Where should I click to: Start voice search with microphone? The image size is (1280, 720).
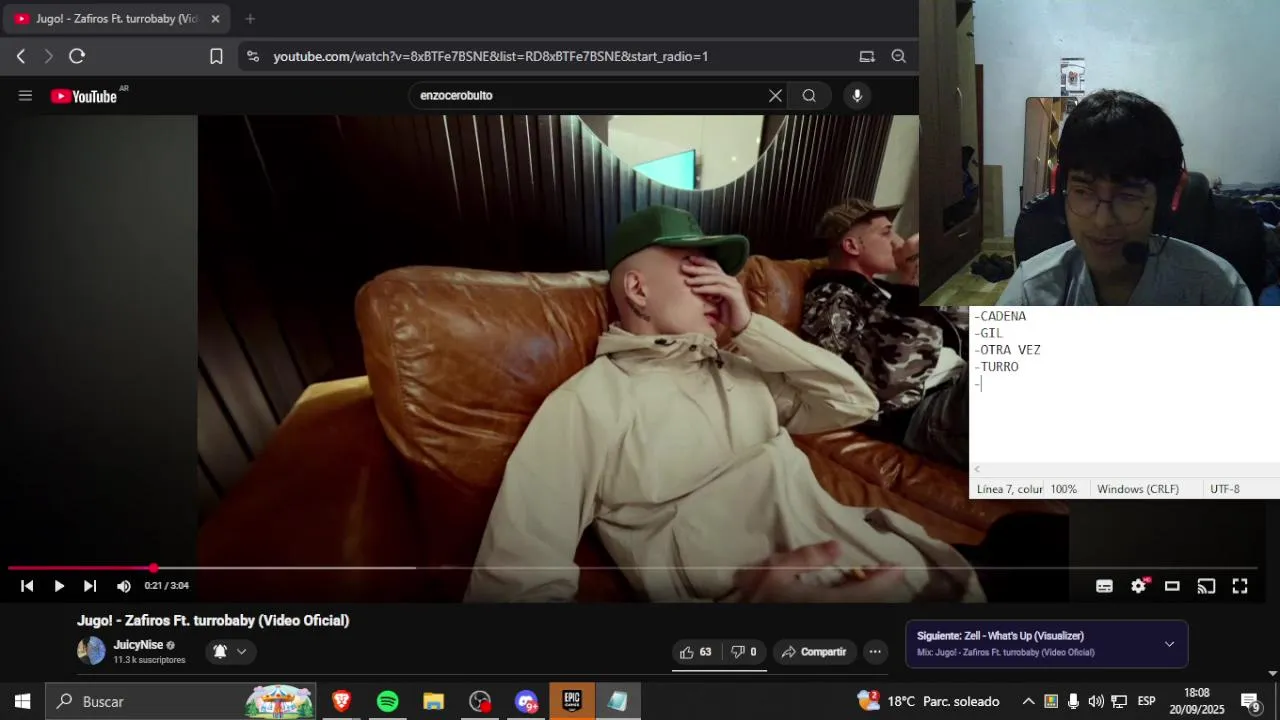857,96
